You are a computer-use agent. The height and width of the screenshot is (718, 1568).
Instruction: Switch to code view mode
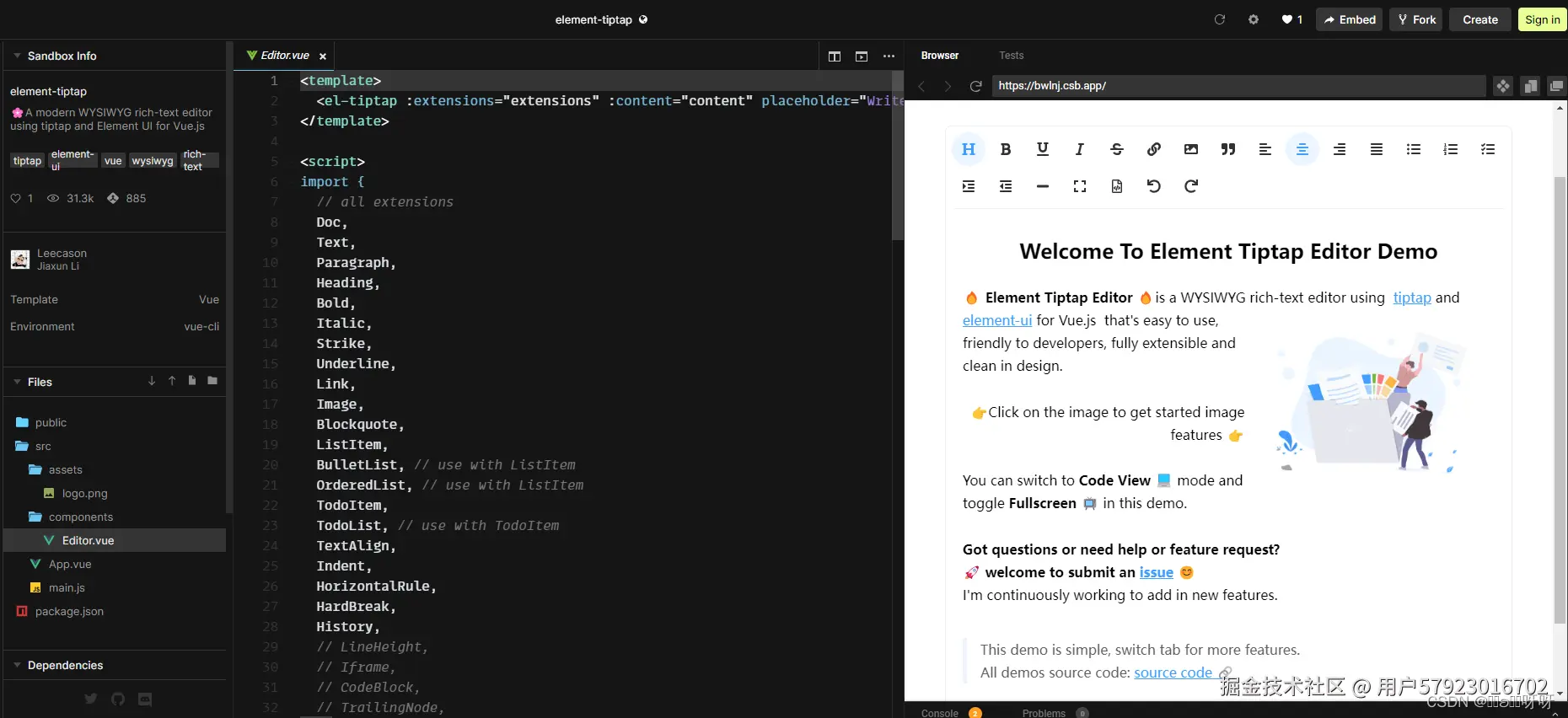point(1117,186)
